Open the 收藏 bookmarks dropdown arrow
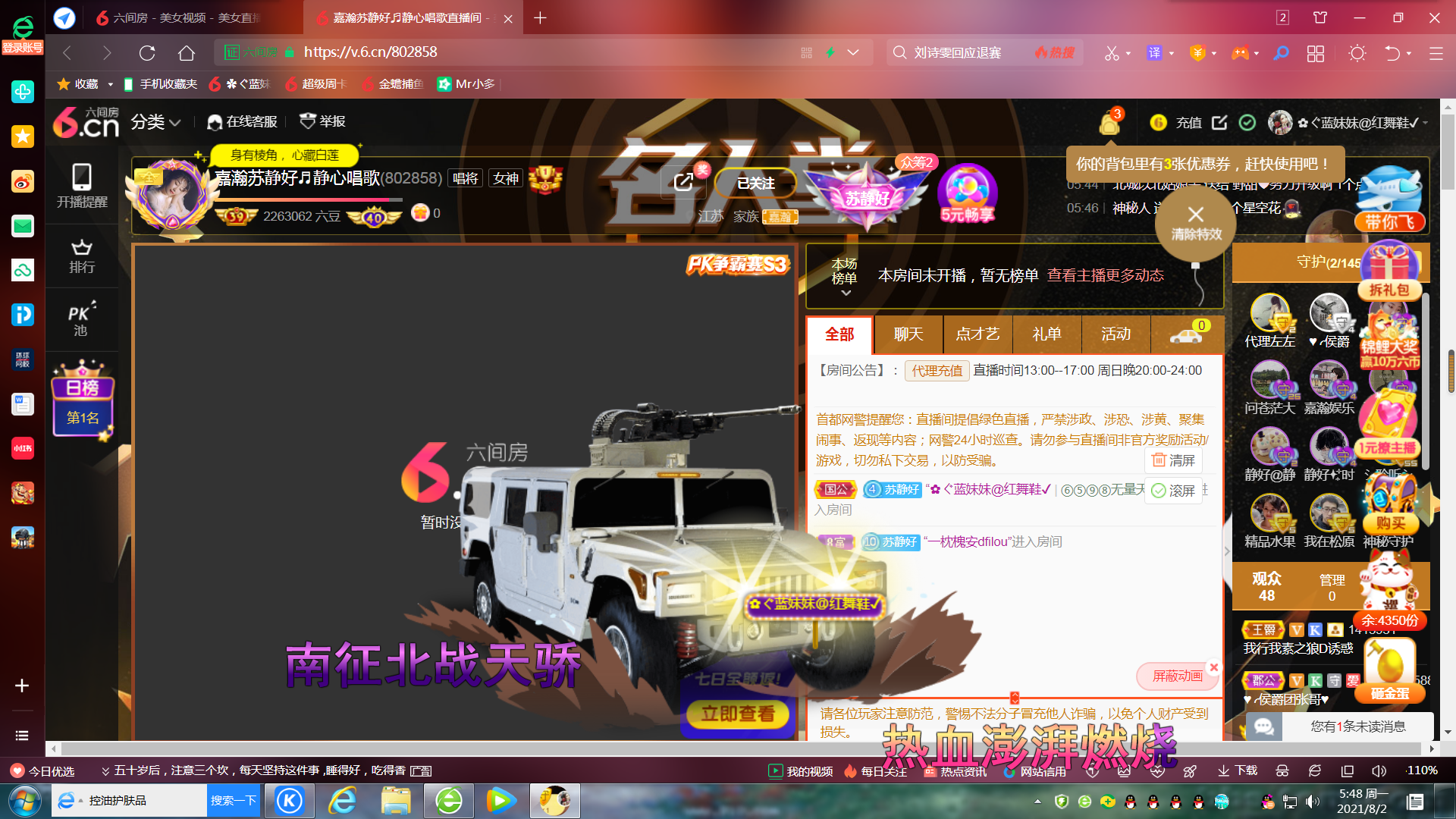The image size is (1456, 819). point(110,84)
